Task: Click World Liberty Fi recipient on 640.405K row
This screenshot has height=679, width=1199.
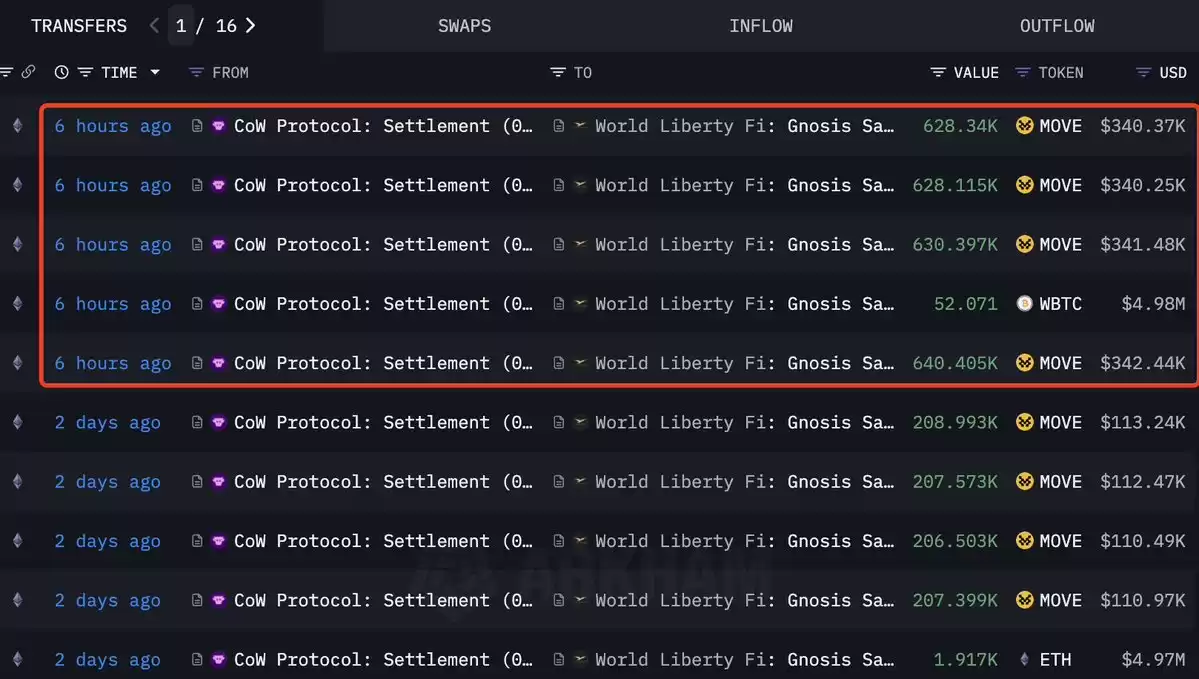Action: coord(744,363)
